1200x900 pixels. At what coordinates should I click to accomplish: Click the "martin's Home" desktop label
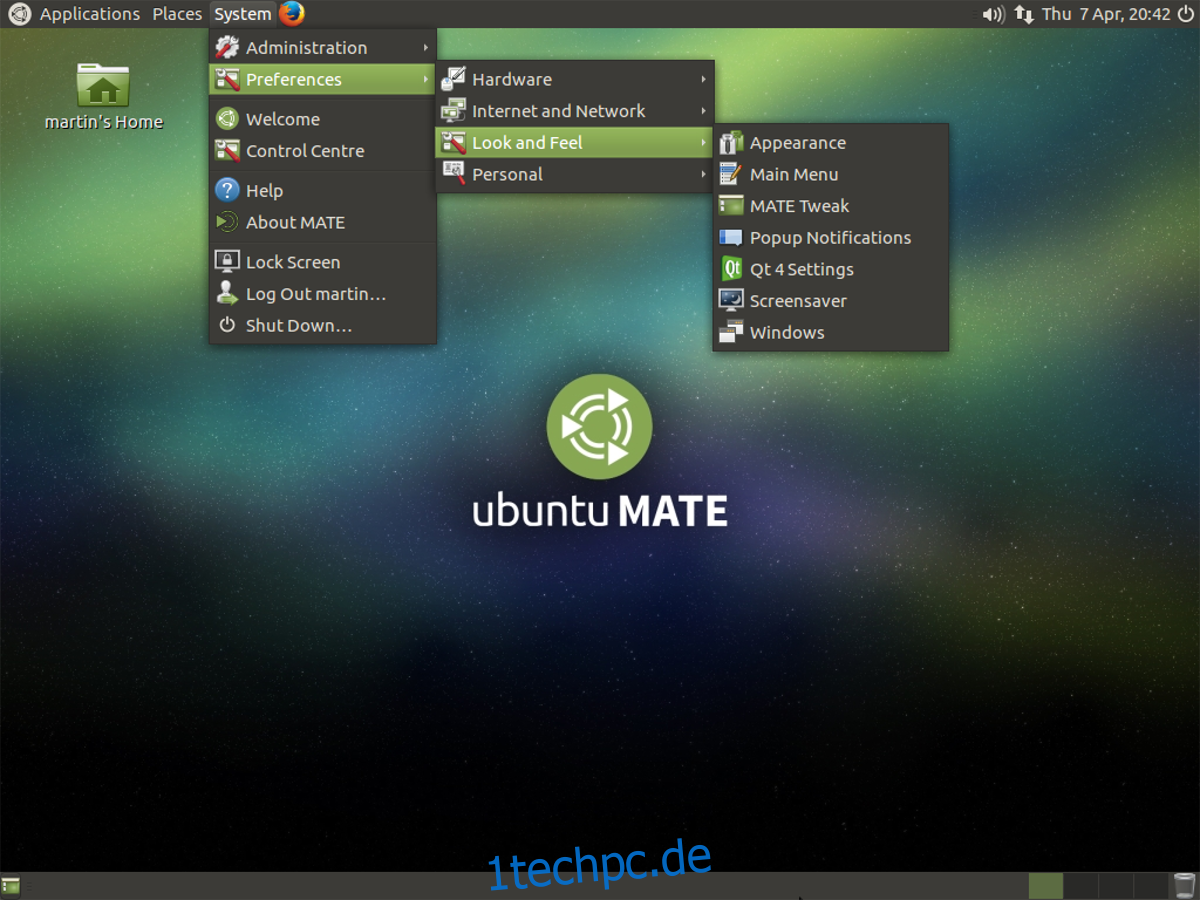pyautogui.click(x=104, y=122)
